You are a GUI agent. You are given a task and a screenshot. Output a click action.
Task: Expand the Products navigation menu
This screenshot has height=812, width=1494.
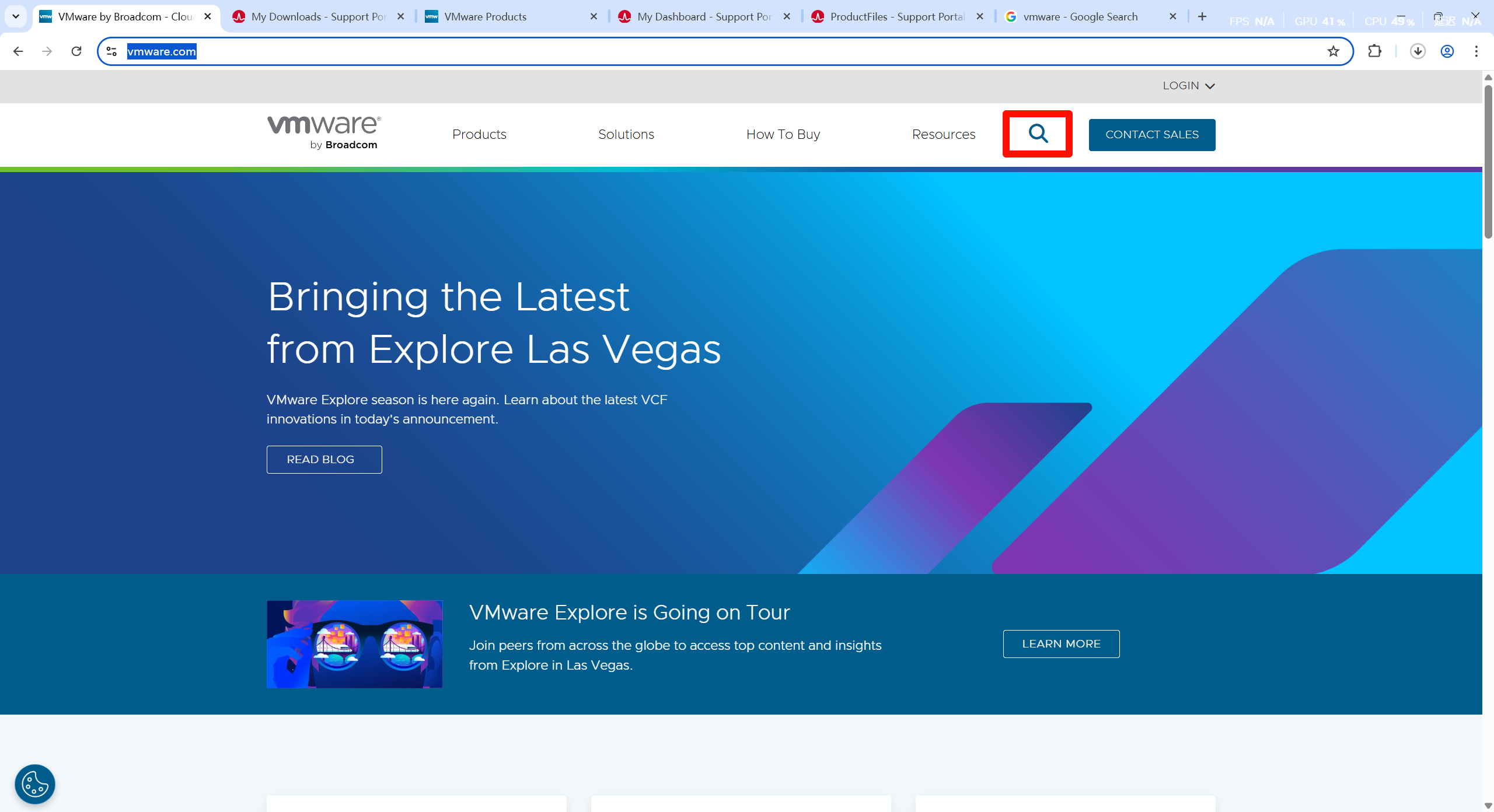click(479, 134)
